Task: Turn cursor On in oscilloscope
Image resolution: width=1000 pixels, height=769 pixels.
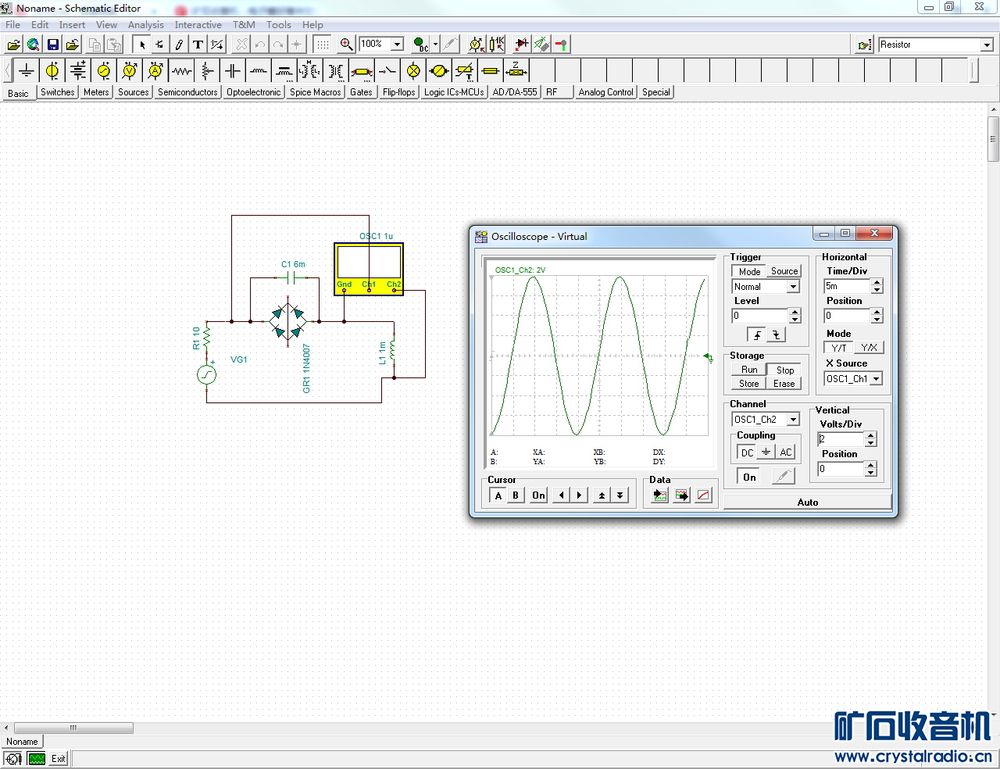Action: click(539, 495)
